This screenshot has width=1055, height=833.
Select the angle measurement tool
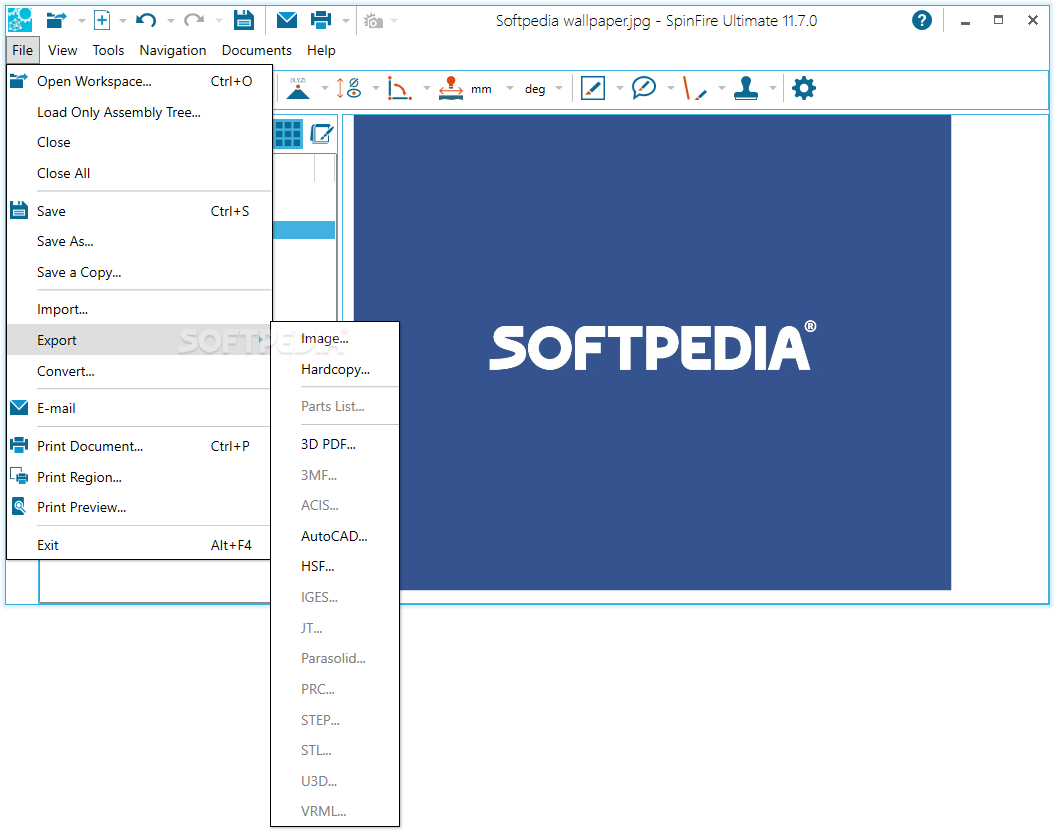pyautogui.click(x=399, y=88)
